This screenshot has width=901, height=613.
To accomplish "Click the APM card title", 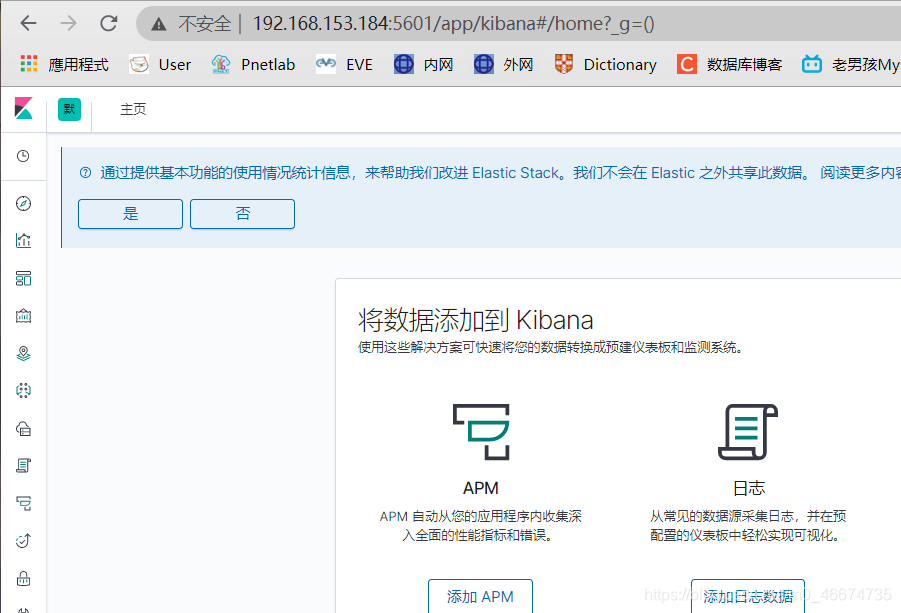I will point(481,488).
